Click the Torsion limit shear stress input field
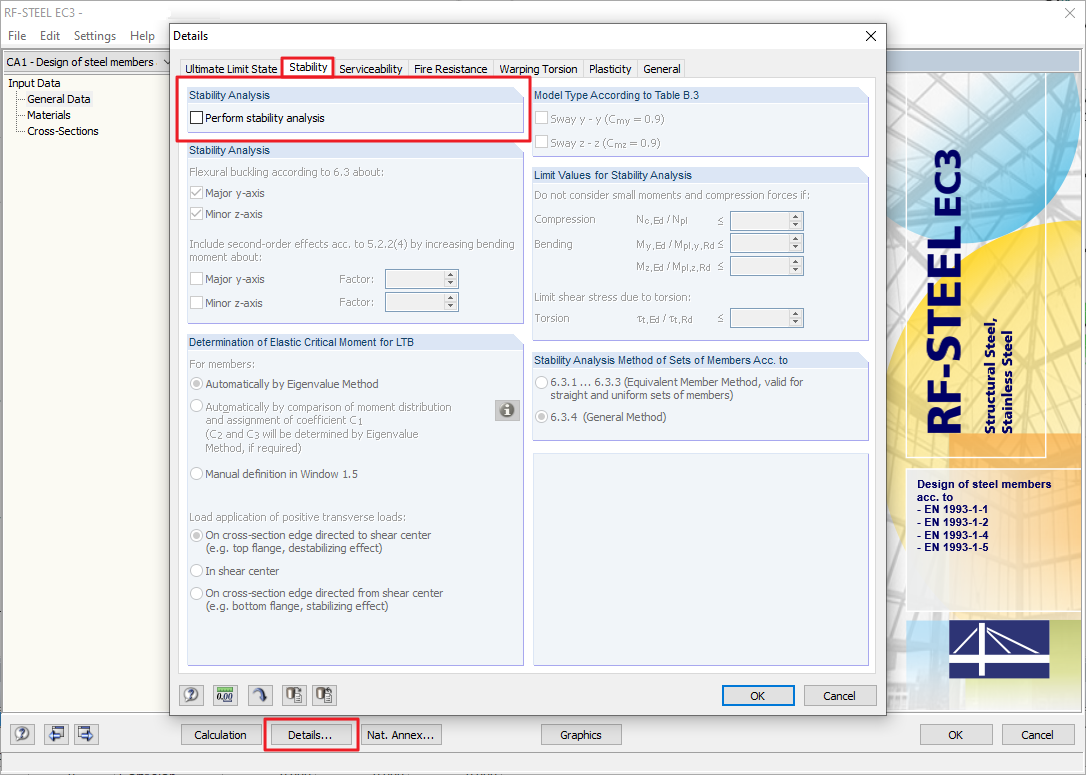 [762, 317]
